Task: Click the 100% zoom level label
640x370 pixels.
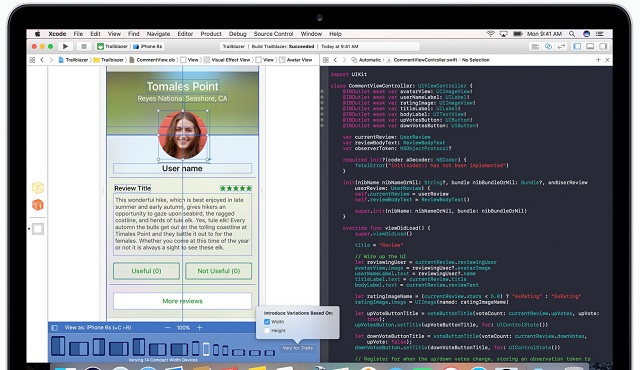Action: (183, 328)
